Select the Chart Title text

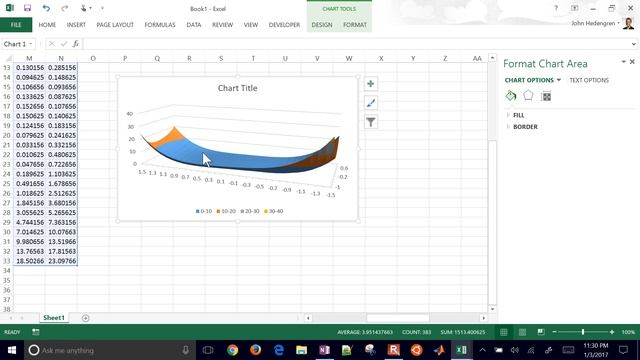coord(238,88)
